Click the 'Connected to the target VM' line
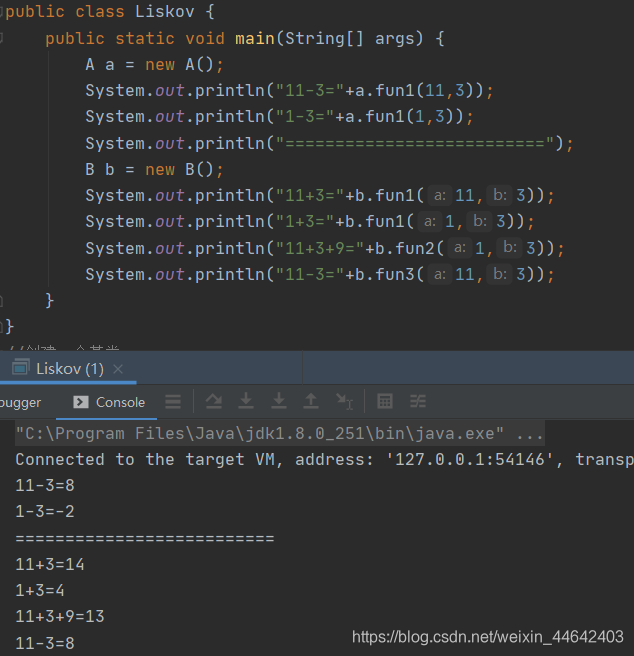634x656 pixels. click(324, 460)
